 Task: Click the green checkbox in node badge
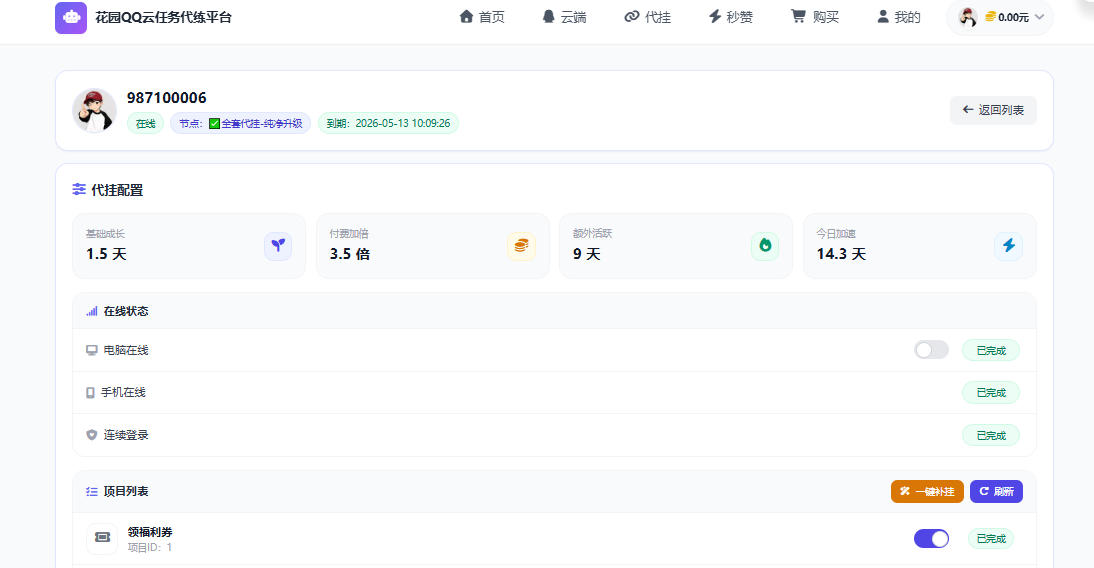[x=214, y=124]
